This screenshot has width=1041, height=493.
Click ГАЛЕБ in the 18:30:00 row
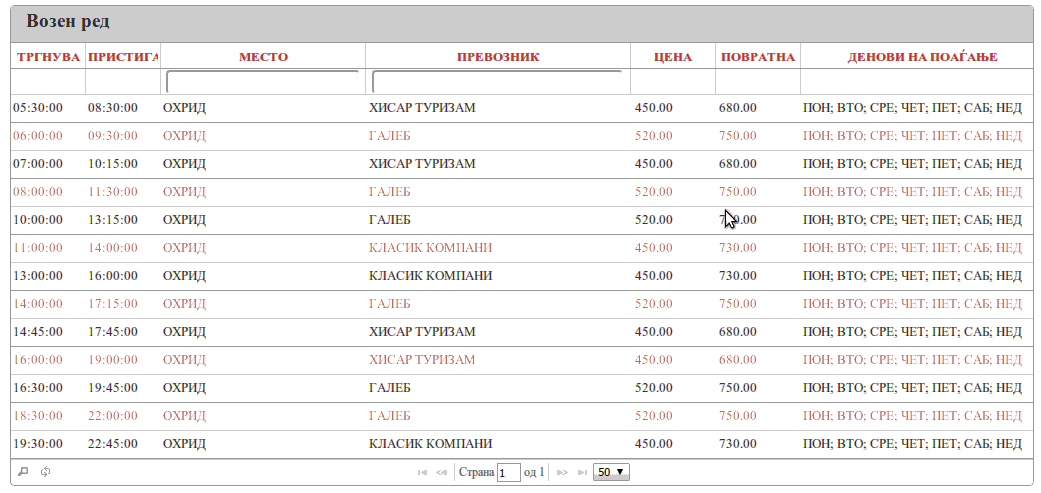[390, 416]
